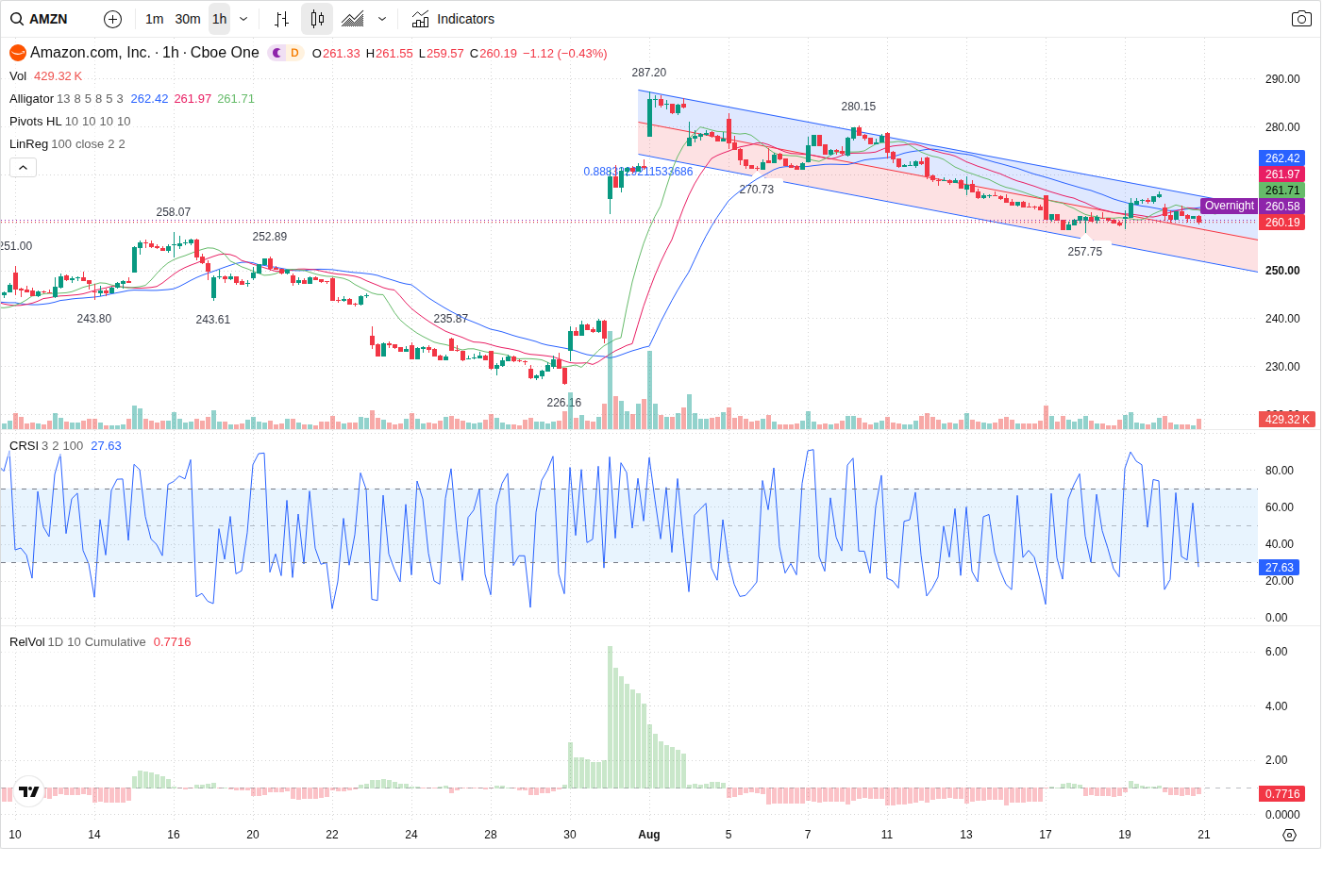Click the Aug date axis label

(649, 835)
